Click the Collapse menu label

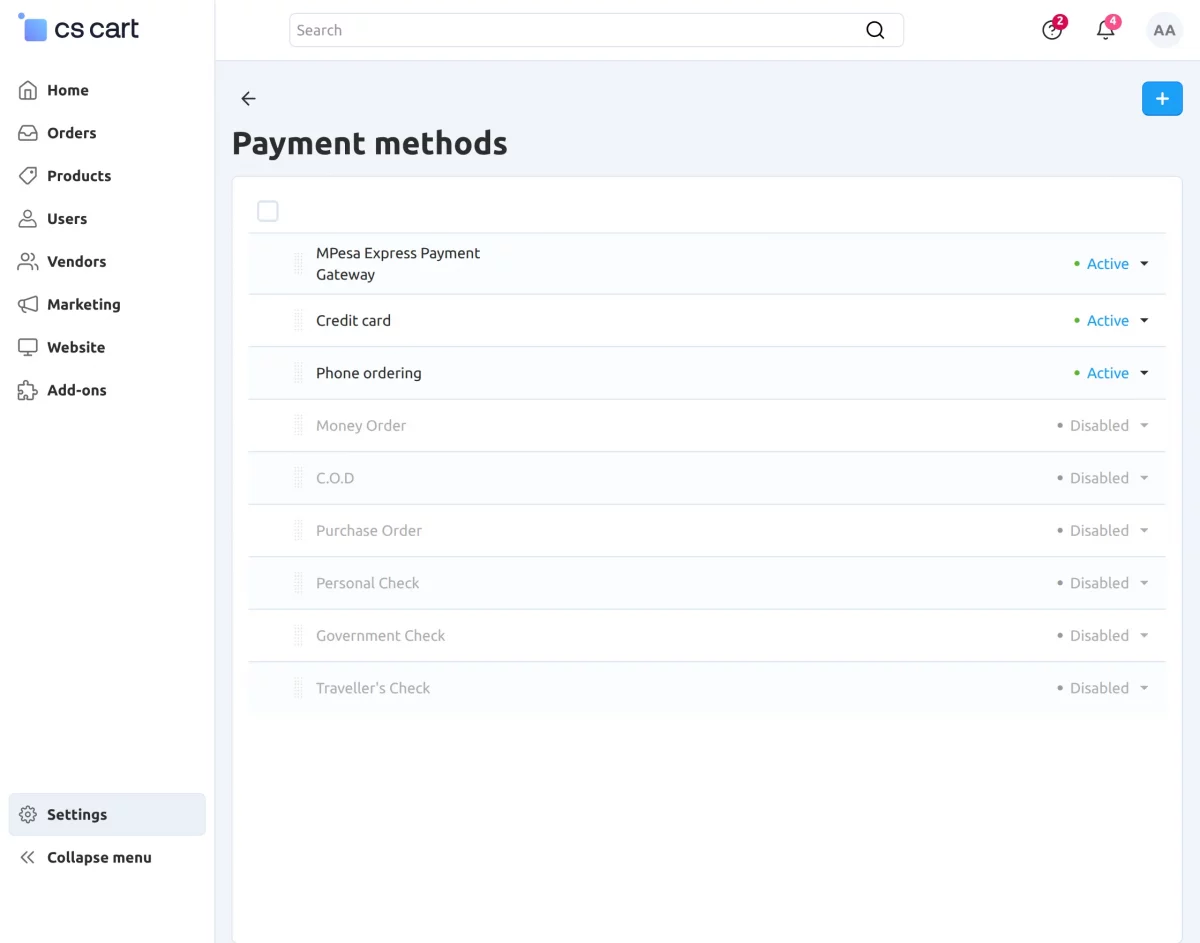point(99,858)
